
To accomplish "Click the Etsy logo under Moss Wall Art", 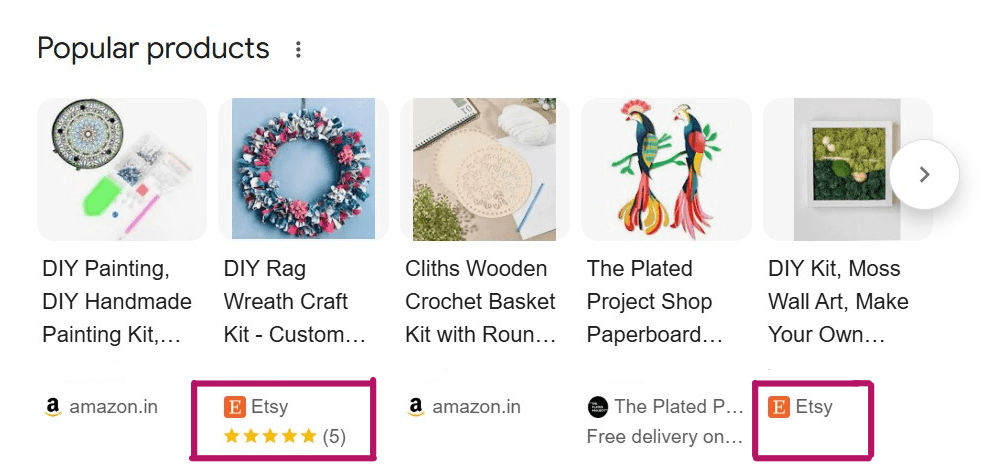I will click(778, 407).
